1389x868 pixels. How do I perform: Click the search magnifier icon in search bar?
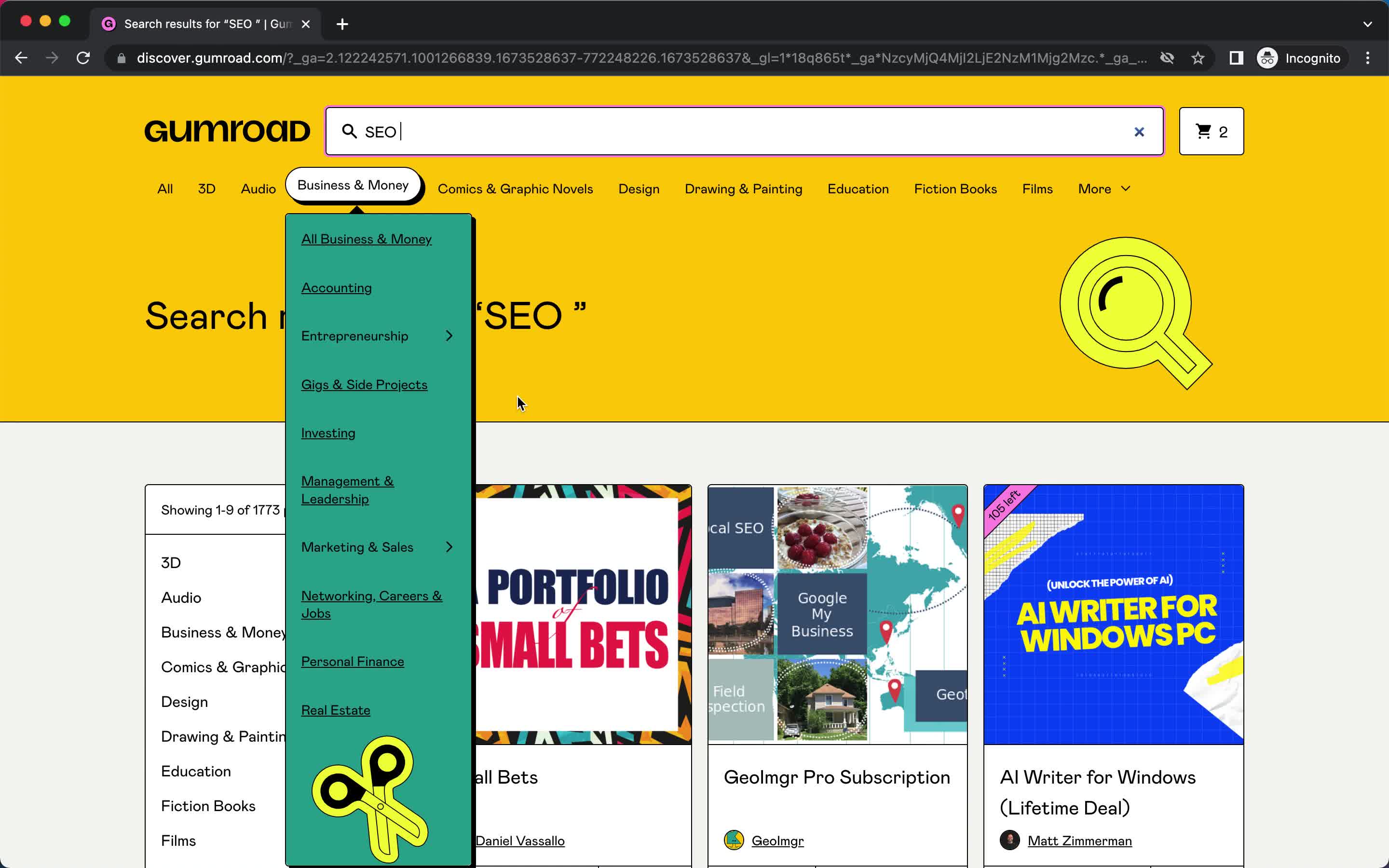[349, 132]
